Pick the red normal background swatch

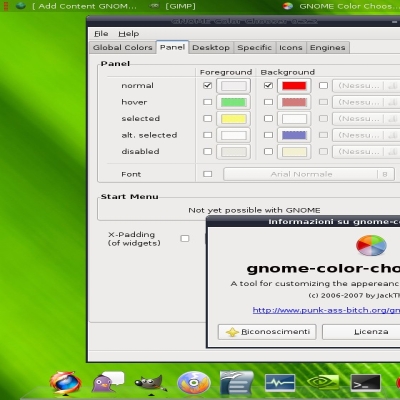coord(294,86)
